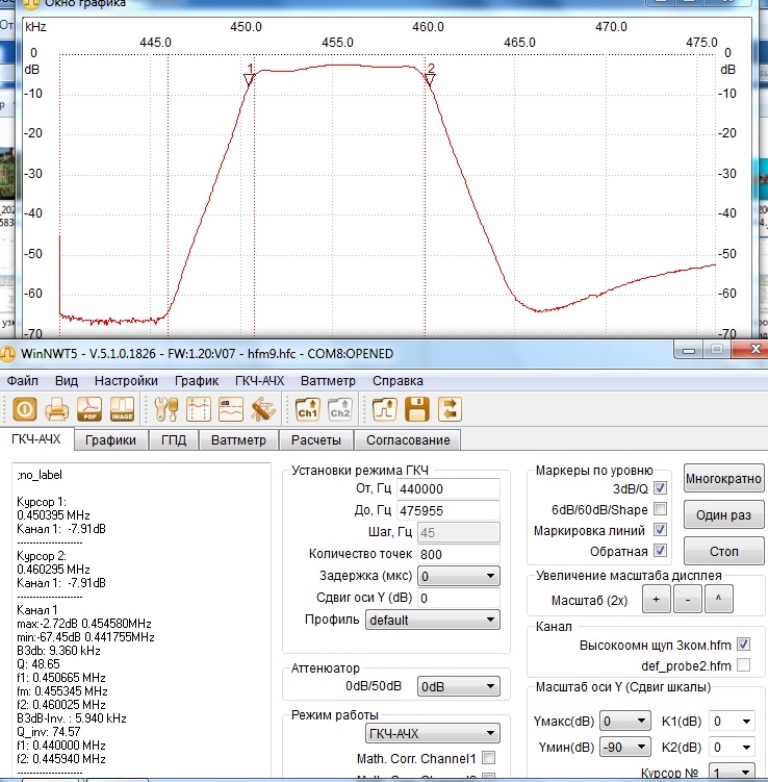
Task: Save graph with the IMAGE icon
Action: (122, 409)
